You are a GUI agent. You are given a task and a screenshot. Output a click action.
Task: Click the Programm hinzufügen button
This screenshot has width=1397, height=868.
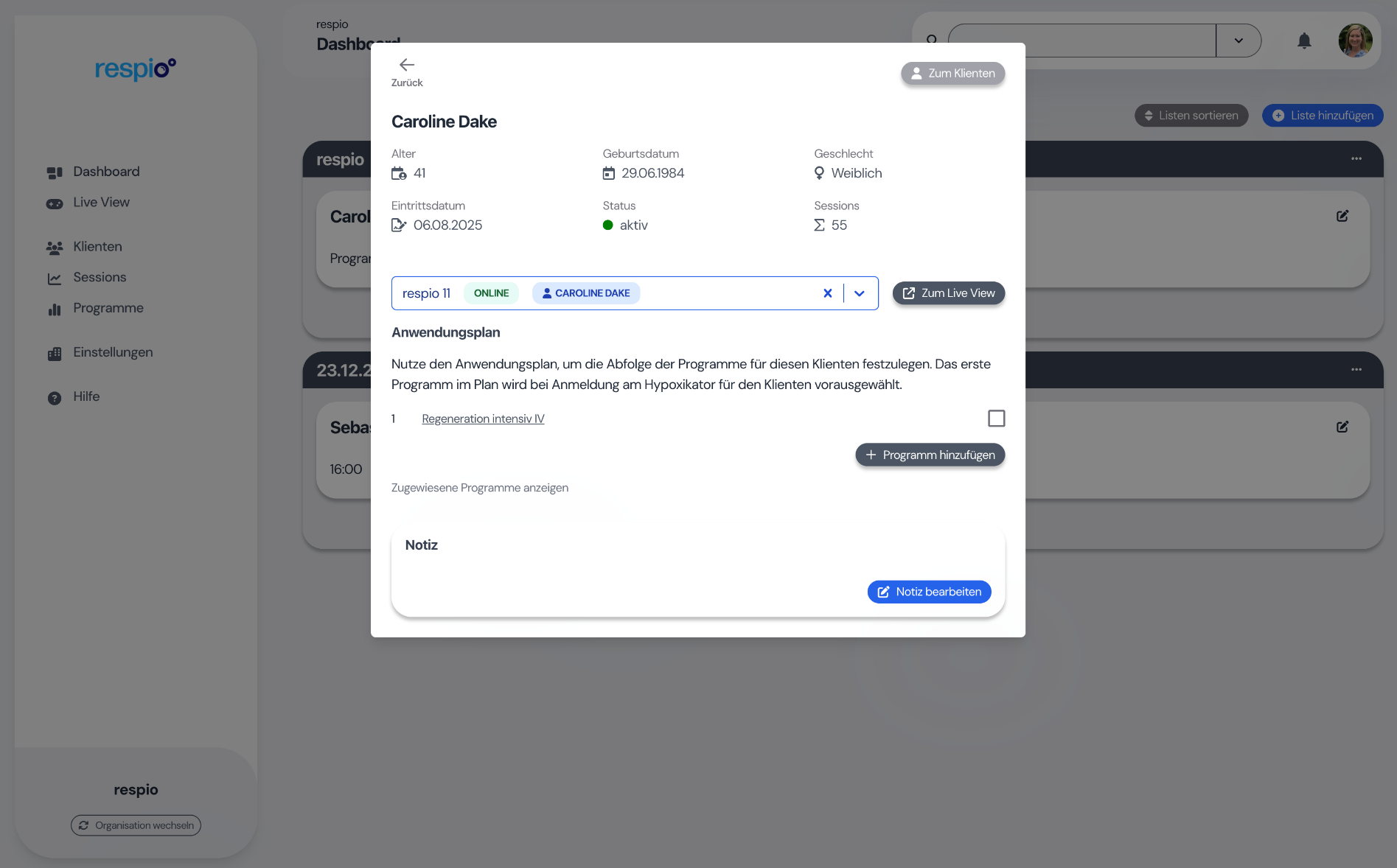click(930, 455)
